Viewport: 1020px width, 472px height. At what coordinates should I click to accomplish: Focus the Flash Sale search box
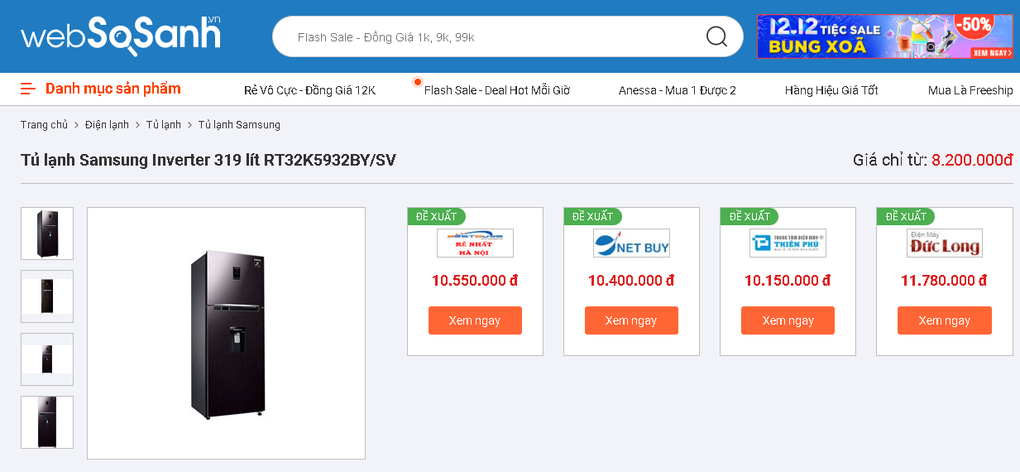[507, 37]
